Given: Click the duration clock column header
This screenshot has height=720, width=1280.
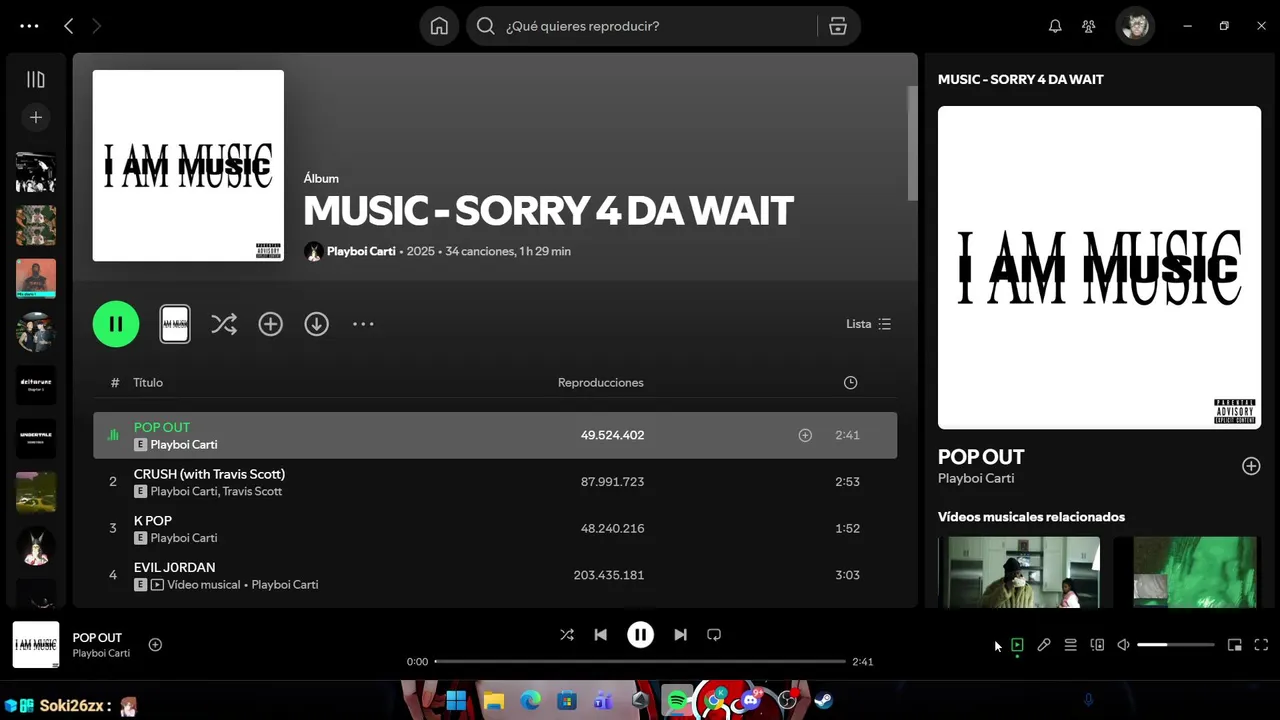Looking at the screenshot, I should [850, 382].
